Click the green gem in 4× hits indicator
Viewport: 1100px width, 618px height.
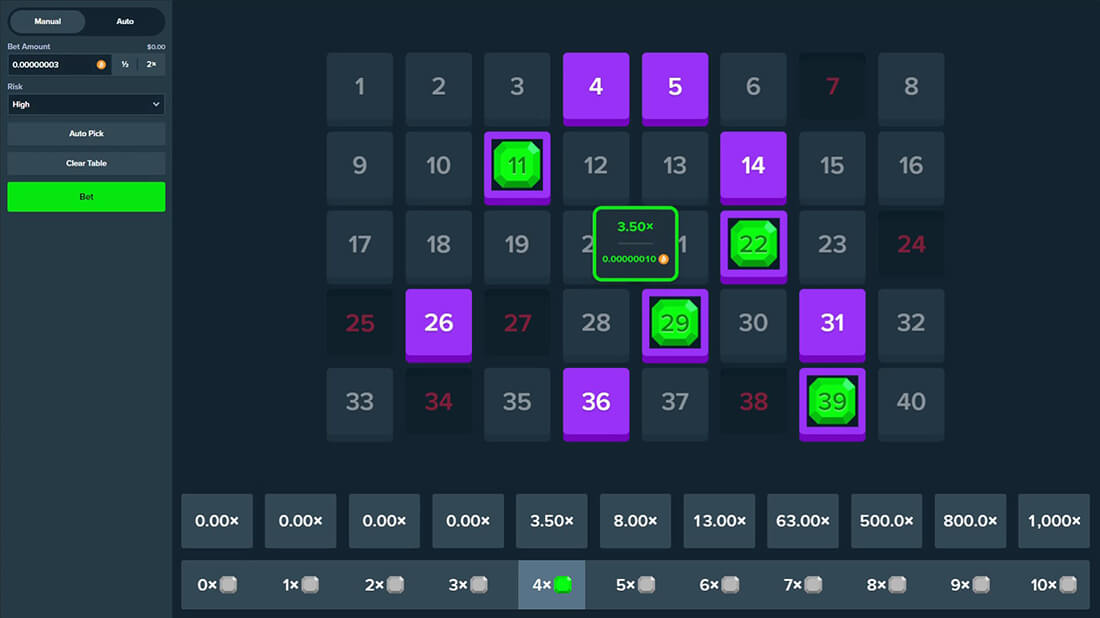pos(563,585)
